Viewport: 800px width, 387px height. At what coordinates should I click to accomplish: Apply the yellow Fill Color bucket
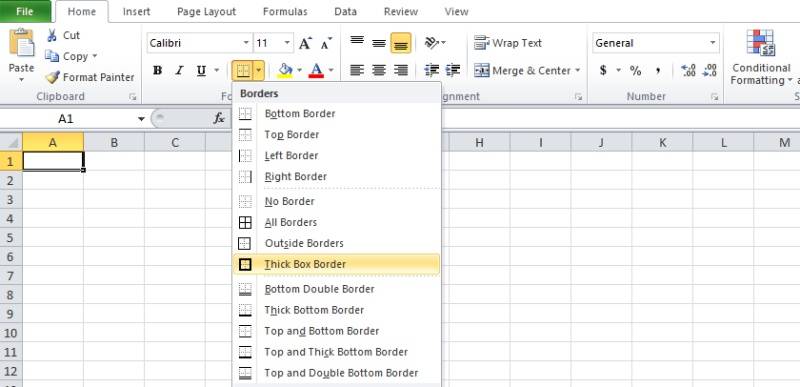point(285,70)
